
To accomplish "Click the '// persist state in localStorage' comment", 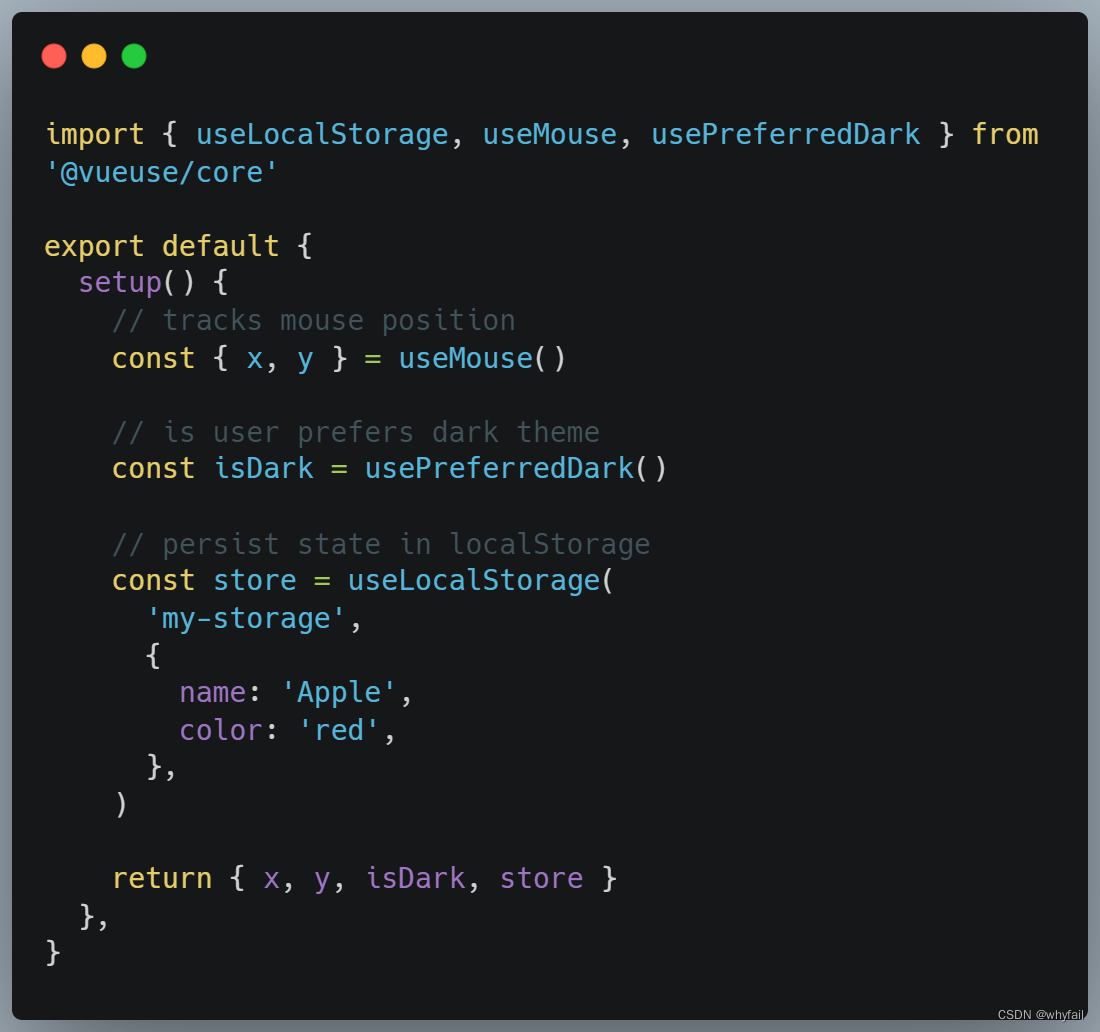I will (381, 544).
